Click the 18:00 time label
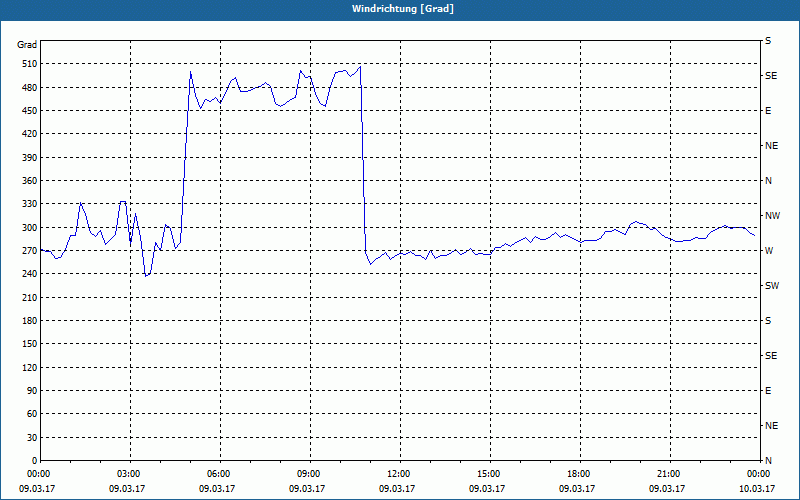 (579, 474)
